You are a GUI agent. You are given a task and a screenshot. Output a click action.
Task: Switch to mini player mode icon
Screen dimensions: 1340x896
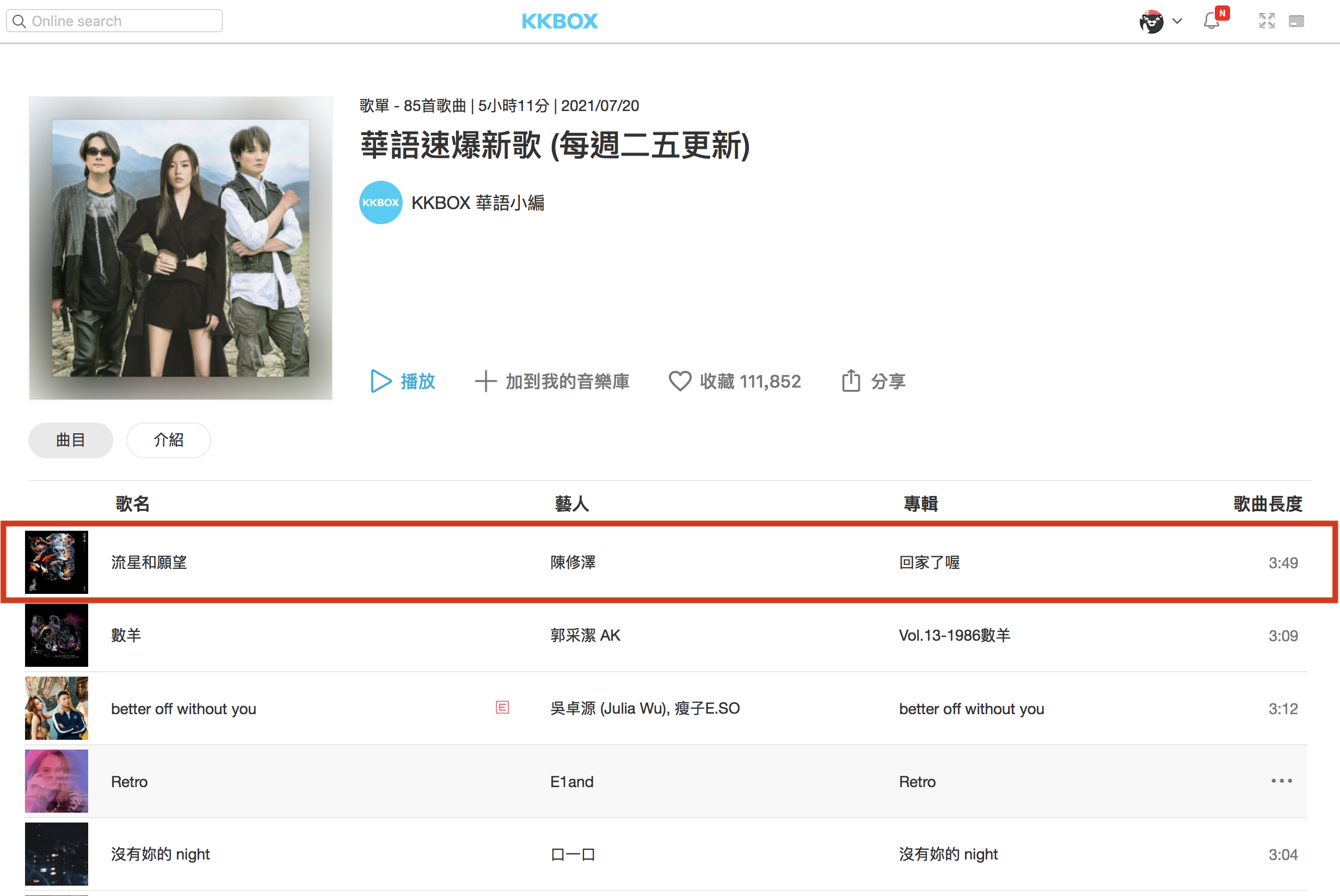point(1296,22)
